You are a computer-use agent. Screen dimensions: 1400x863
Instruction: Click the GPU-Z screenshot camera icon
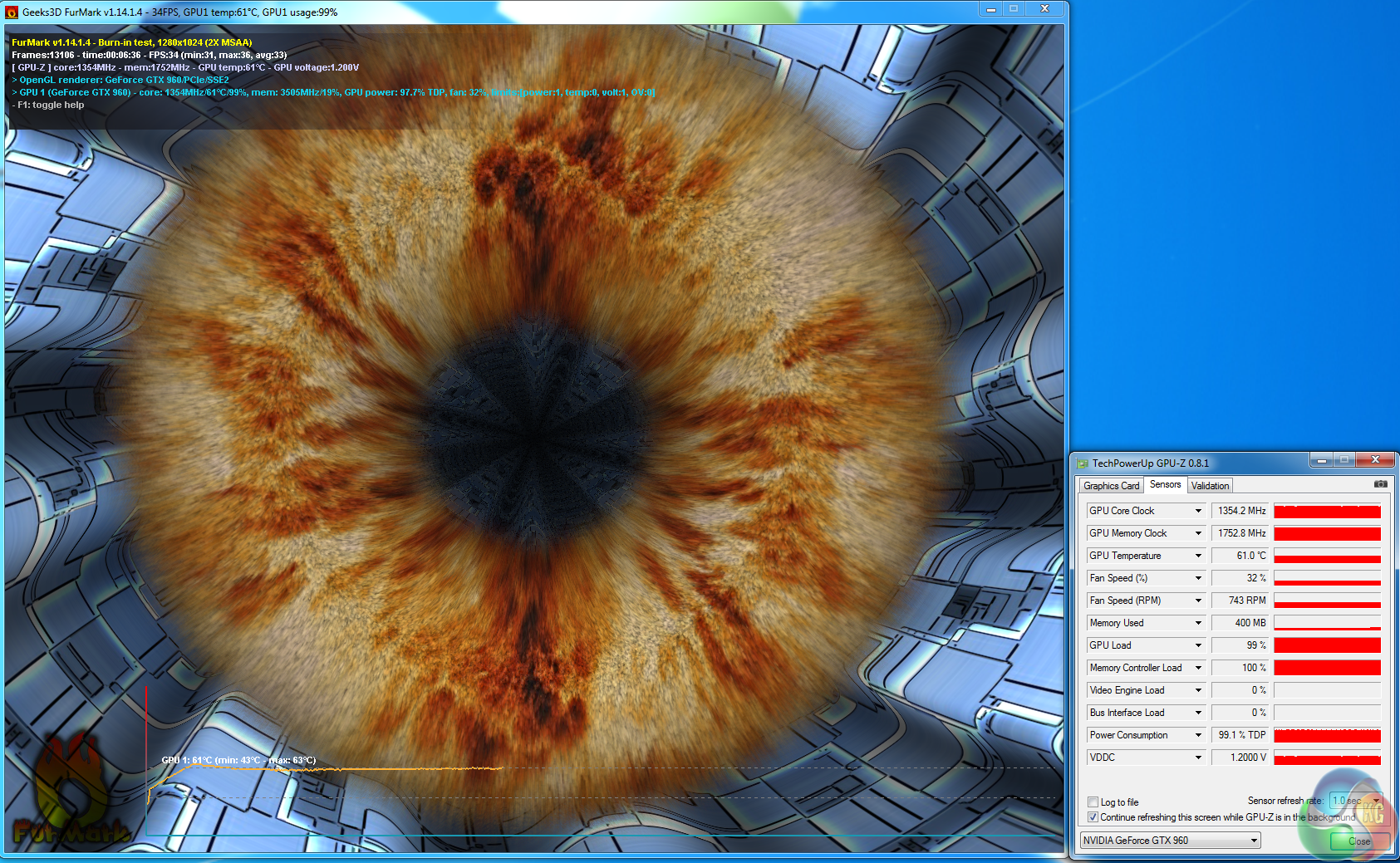(1380, 484)
